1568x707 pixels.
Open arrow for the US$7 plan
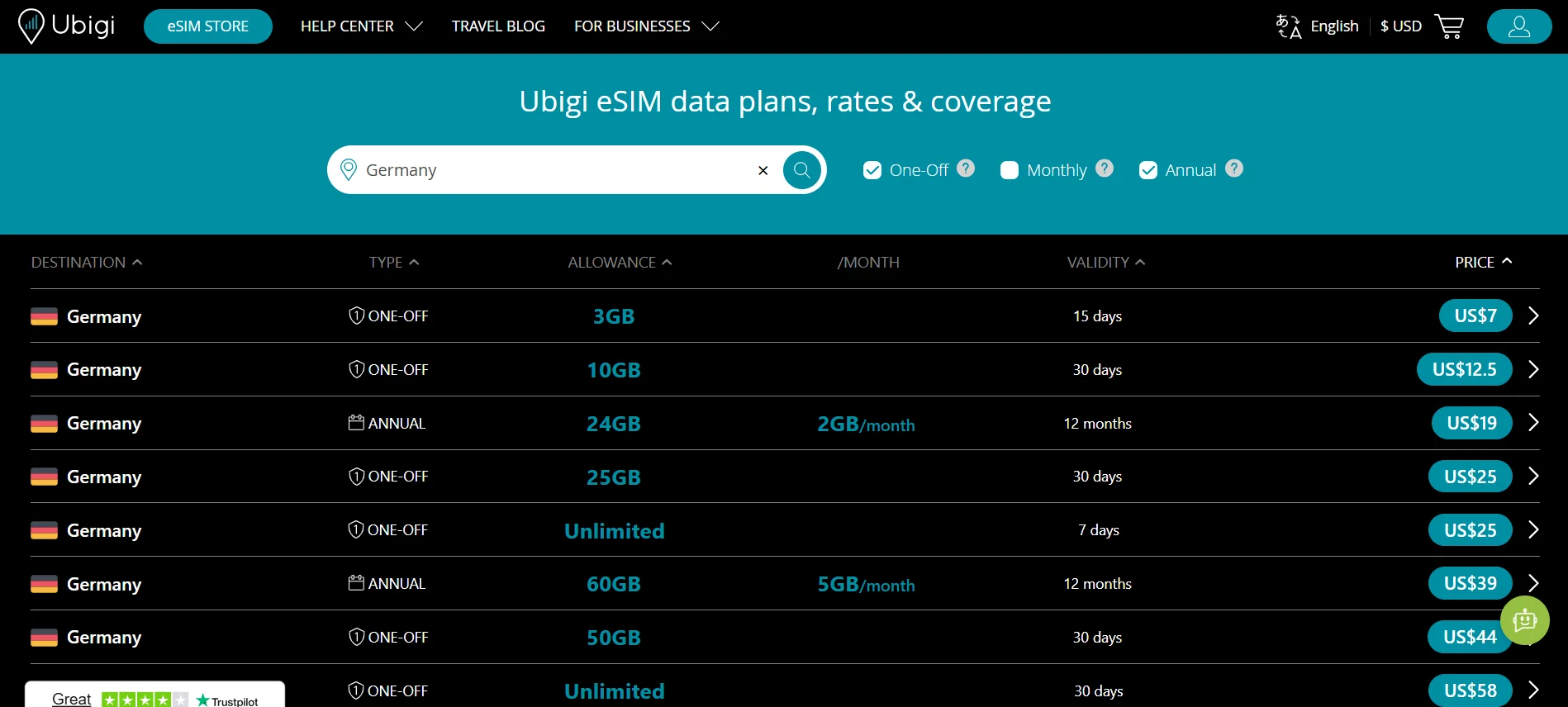[x=1533, y=316]
